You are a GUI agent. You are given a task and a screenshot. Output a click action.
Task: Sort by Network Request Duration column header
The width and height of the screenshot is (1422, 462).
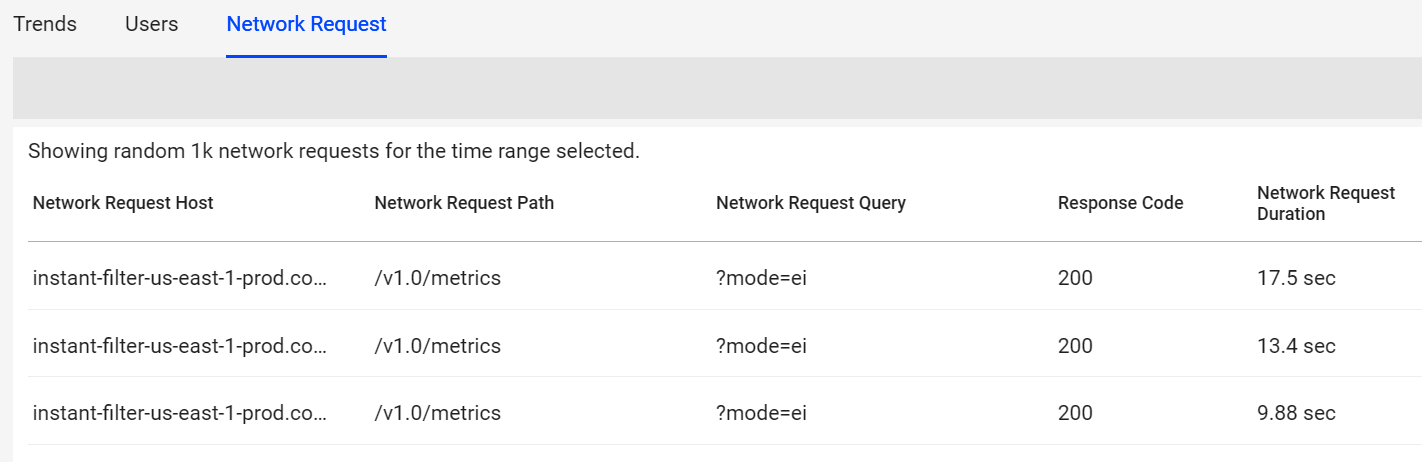(1325, 203)
